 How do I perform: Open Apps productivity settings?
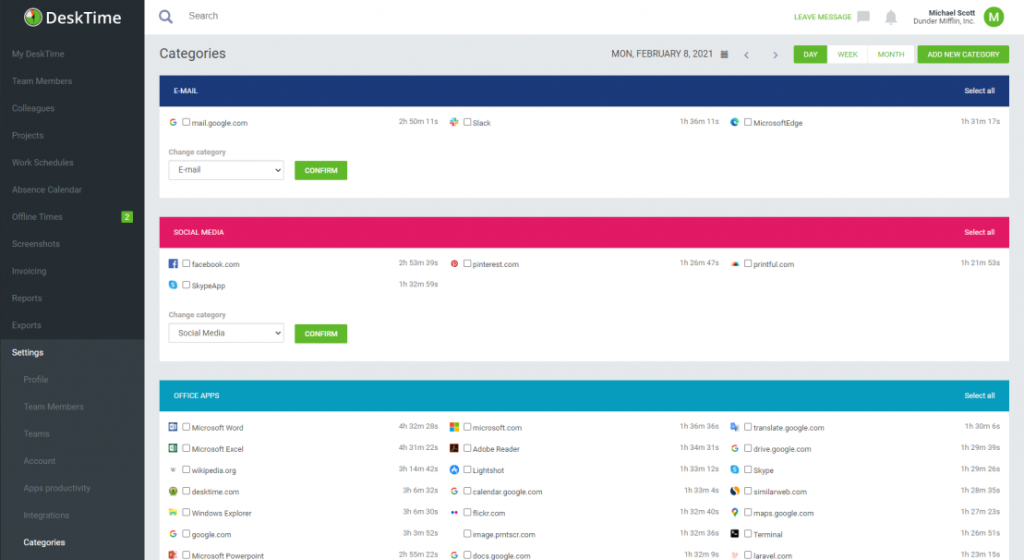[x=57, y=488]
